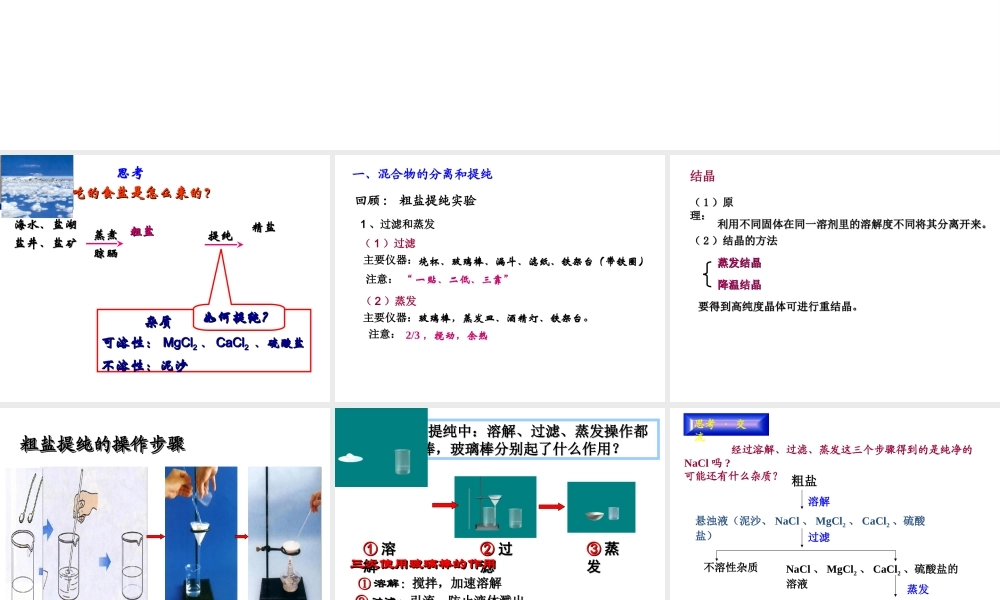Click the beaker dissolving illustration

[x=77, y=533]
